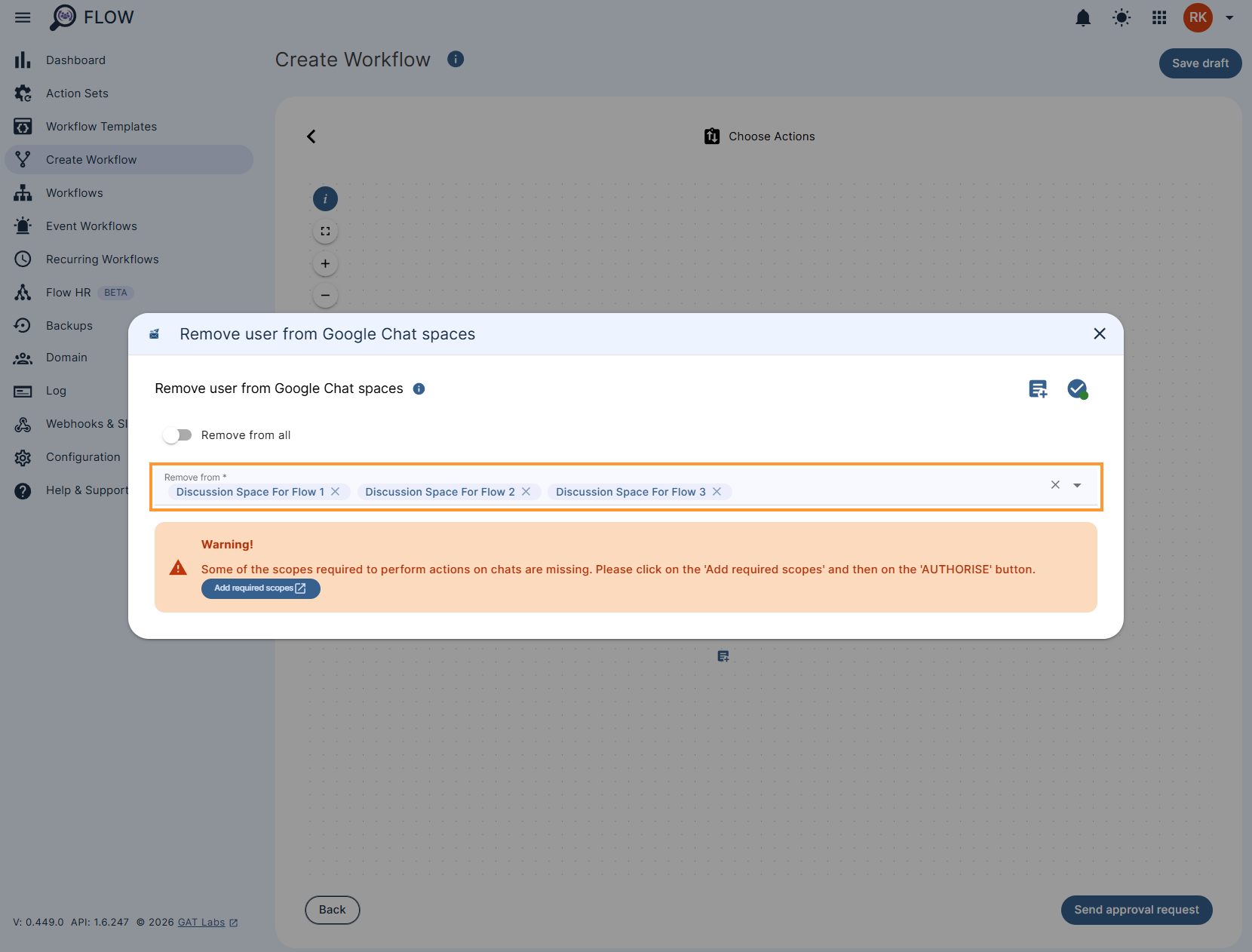Image resolution: width=1252 pixels, height=952 pixels.
Task: Open Event Workflows section
Action: coord(128,226)
